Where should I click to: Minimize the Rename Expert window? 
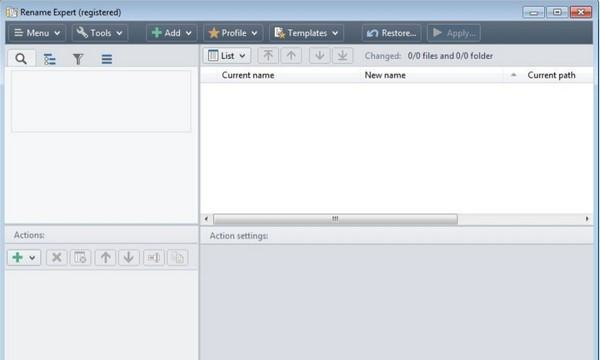tap(533, 12)
